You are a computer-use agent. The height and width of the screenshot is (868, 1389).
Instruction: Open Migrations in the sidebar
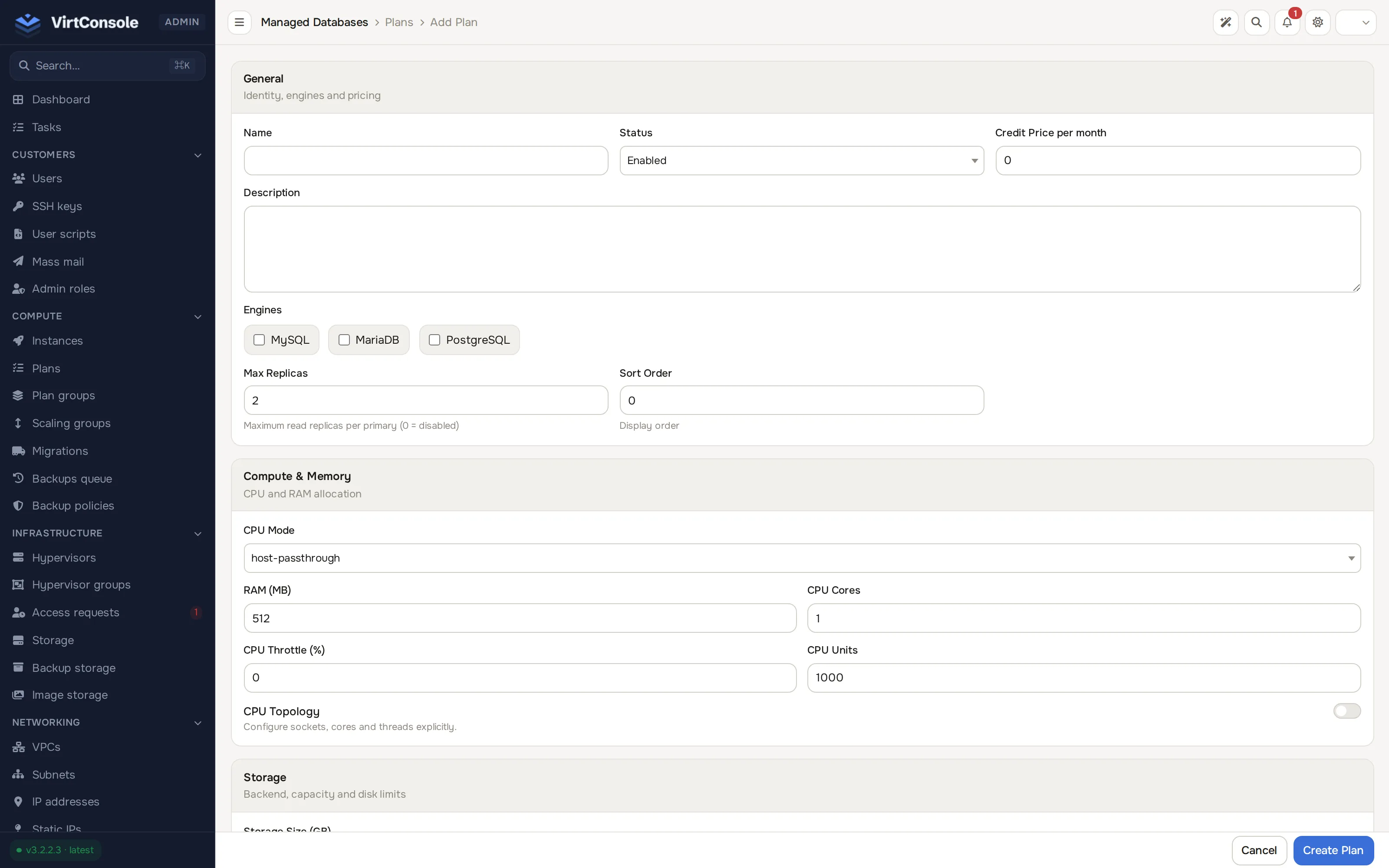pyautogui.click(x=107, y=450)
